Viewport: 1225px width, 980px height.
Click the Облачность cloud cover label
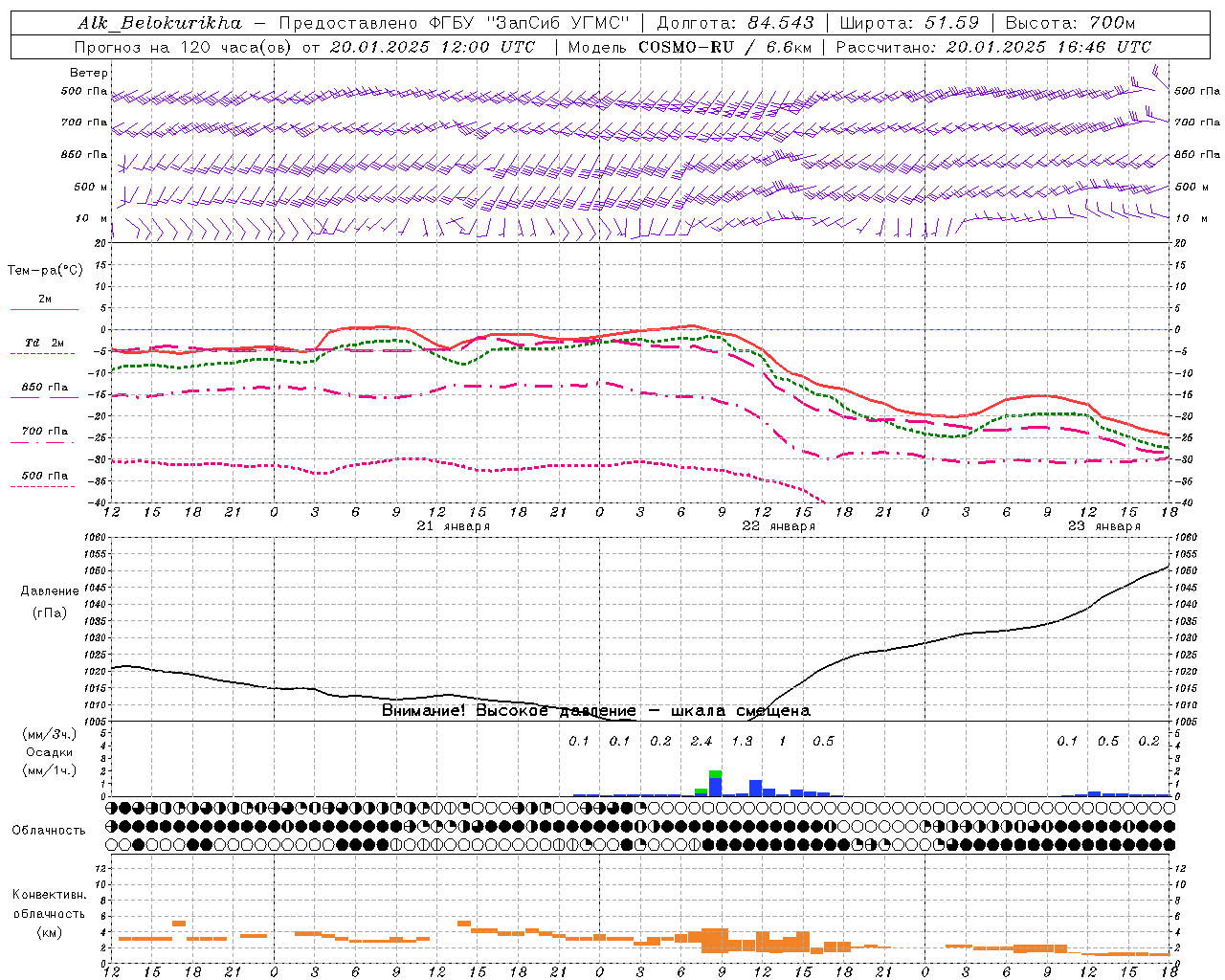coord(49,830)
